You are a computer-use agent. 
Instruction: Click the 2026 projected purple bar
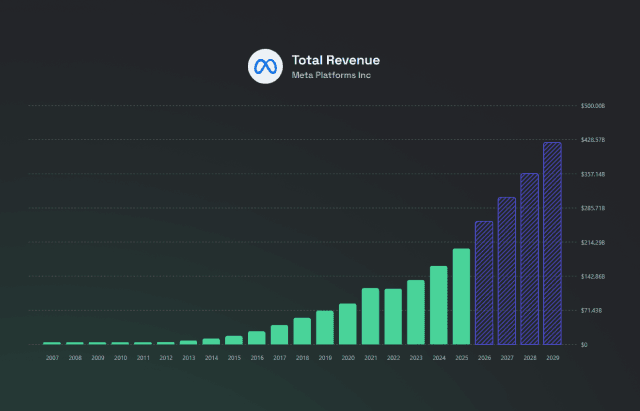coord(484,283)
